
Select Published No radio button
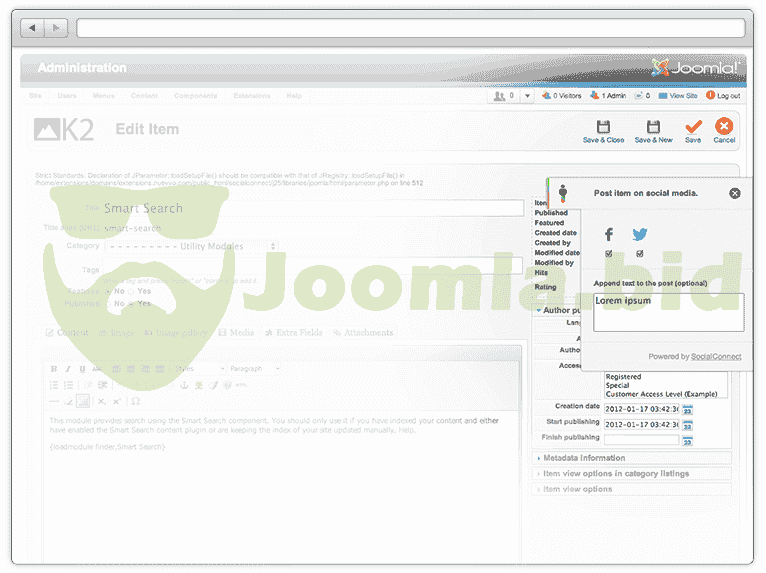point(108,304)
